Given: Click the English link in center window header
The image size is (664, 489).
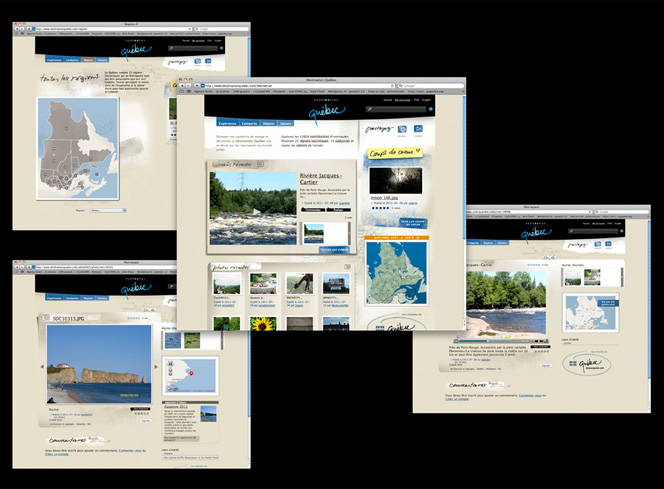Looking at the screenshot, I should [x=426, y=100].
